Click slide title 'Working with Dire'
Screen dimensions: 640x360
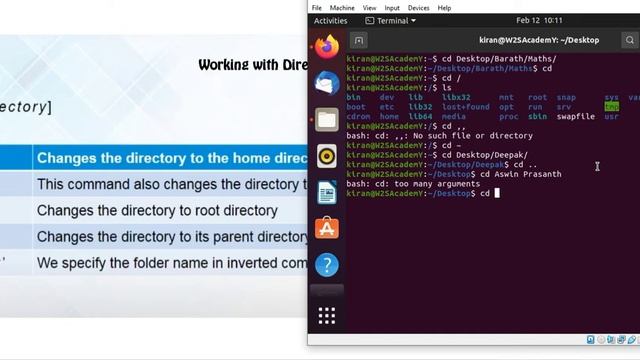(x=253, y=65)
